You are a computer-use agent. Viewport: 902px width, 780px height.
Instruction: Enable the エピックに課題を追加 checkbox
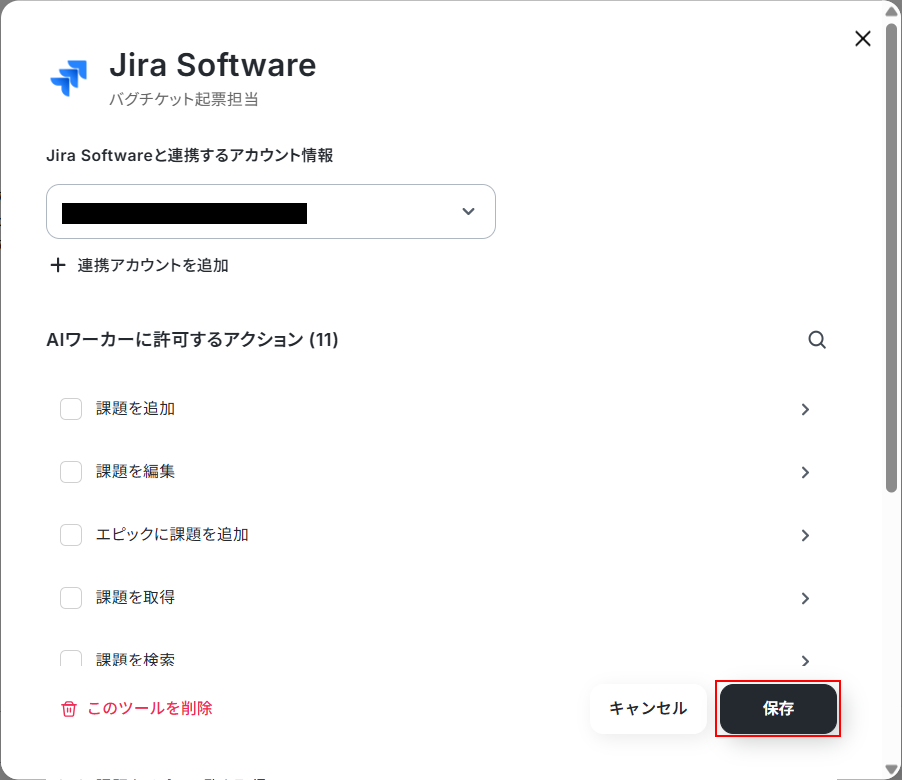pyautogui.click(x=71, y=535)
